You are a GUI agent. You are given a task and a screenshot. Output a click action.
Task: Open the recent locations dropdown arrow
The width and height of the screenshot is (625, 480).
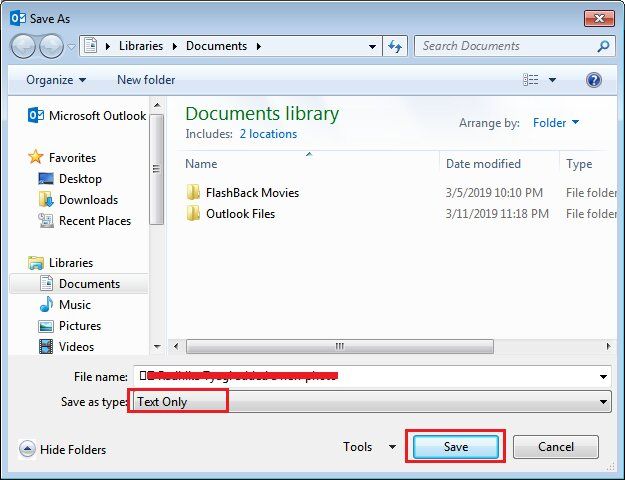71,47
